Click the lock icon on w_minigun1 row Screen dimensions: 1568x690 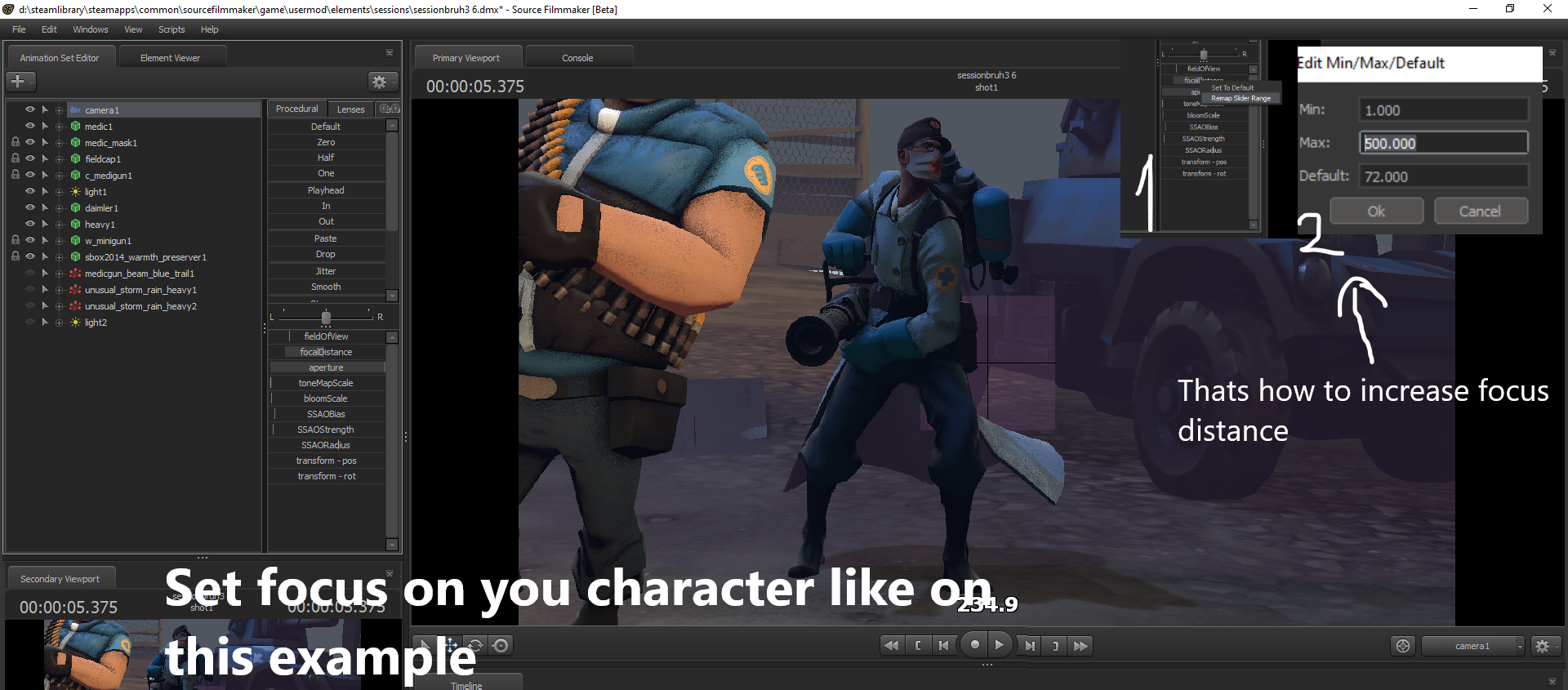(15, 241)
